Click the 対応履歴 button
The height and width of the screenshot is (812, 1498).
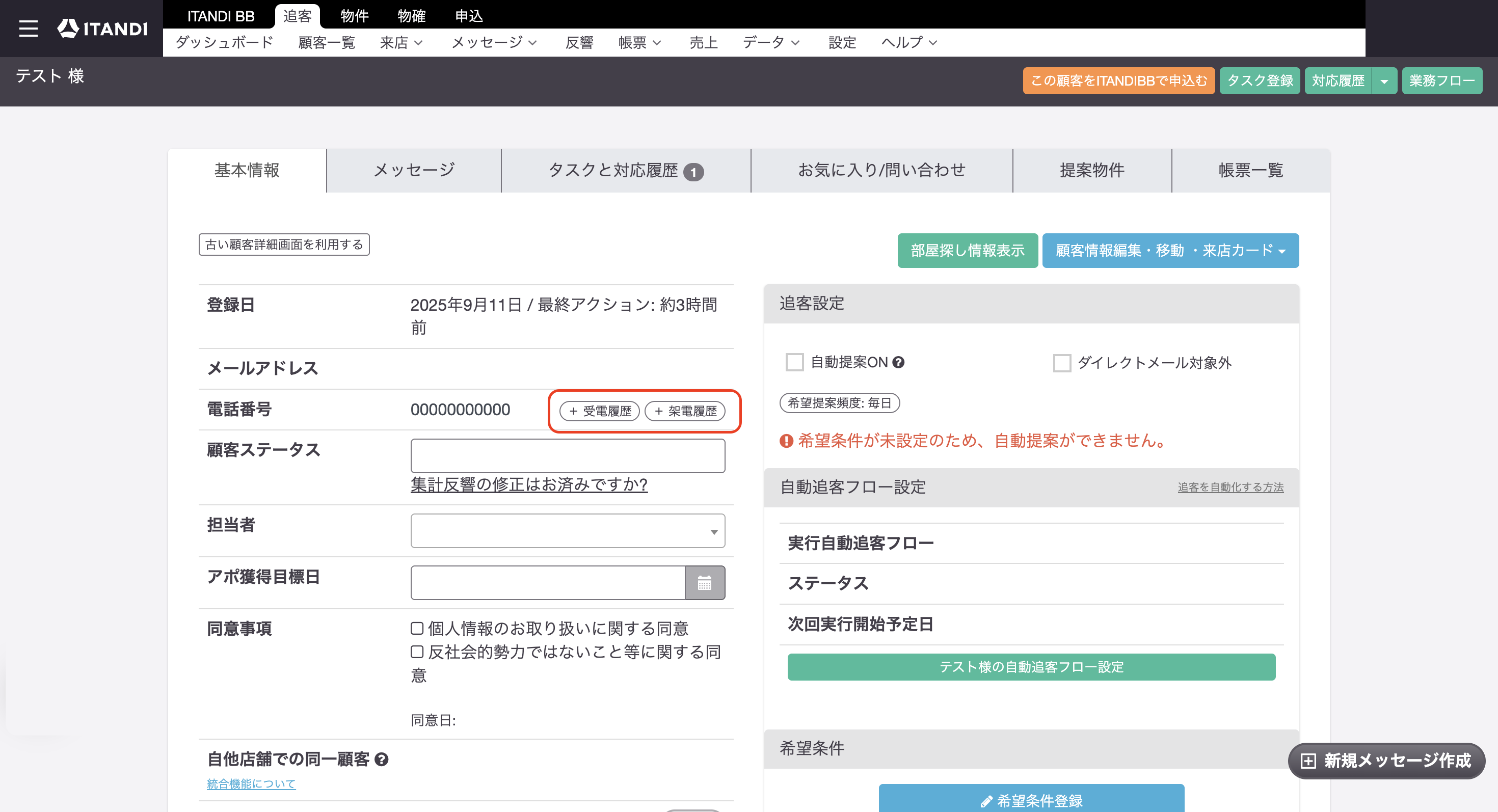coord(1337,81)
